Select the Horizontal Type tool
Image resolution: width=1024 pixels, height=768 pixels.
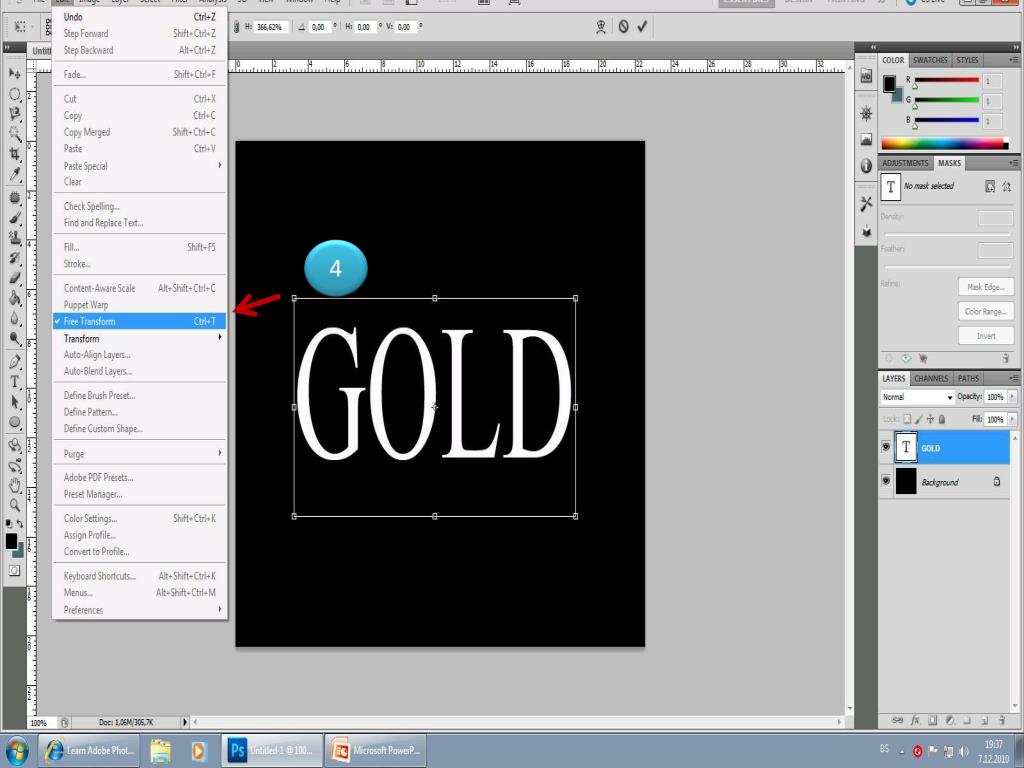(x=14, y=382)
